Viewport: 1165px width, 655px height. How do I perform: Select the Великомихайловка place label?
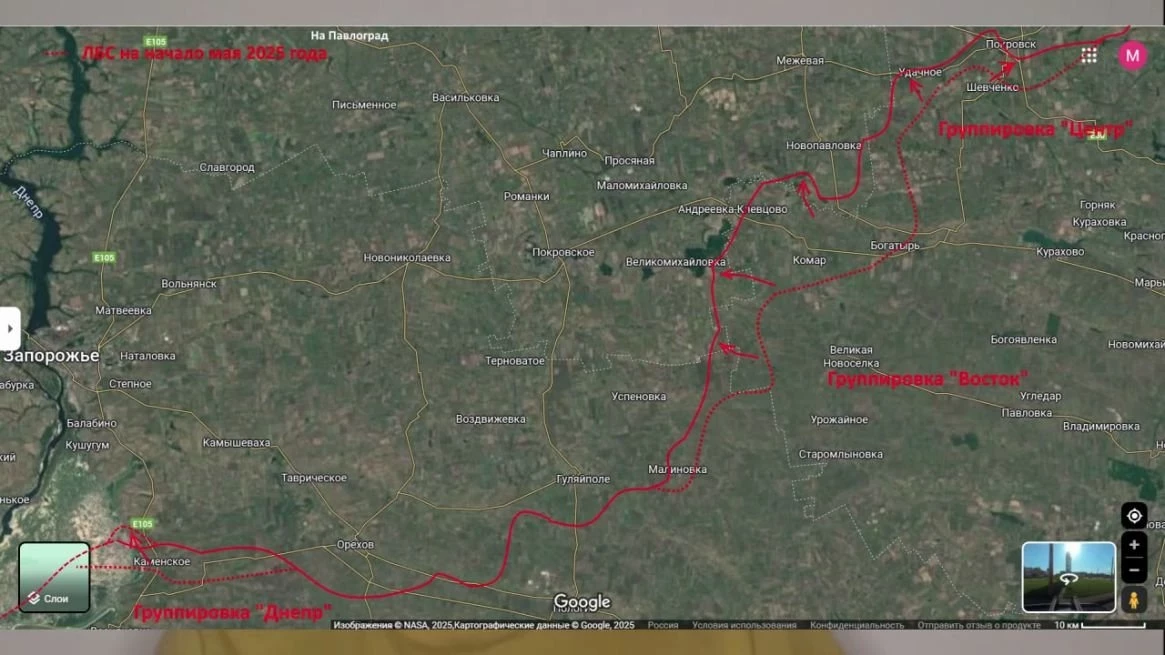[x=675, y=262]
